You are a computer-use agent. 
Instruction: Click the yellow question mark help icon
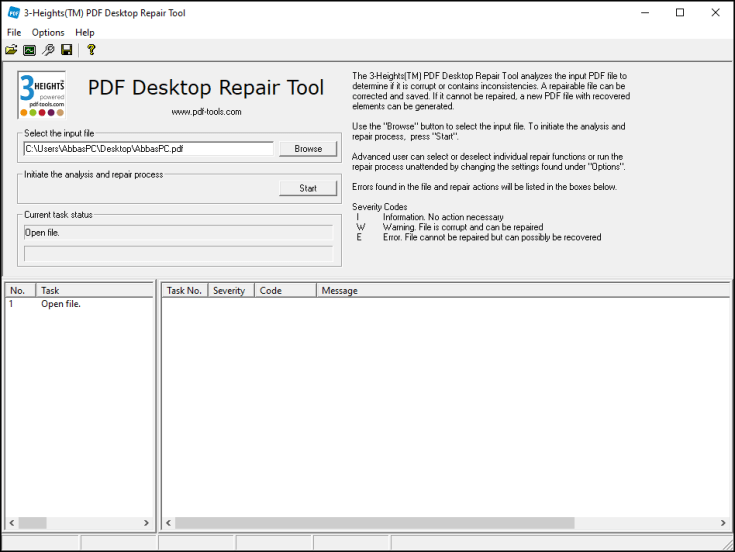coord(91,50)
